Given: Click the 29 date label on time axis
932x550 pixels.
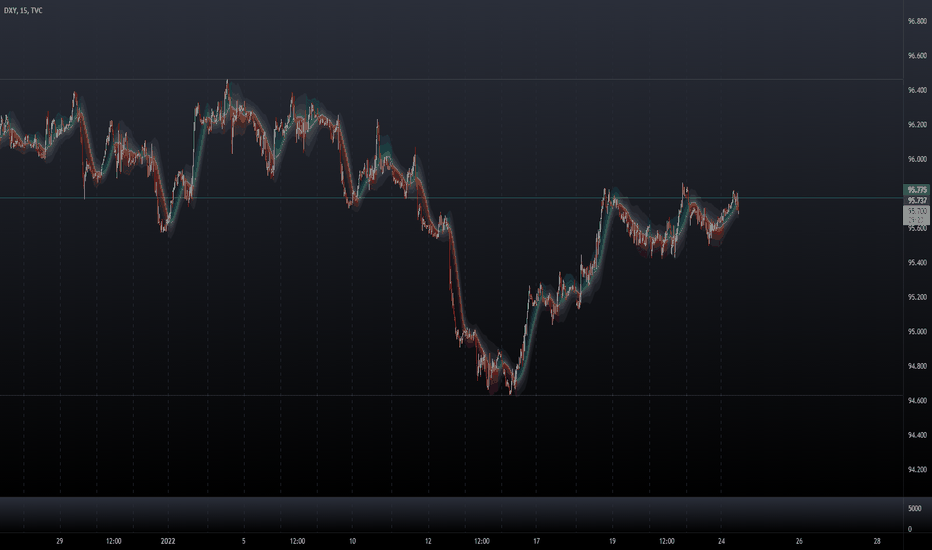Looking at the screenshot, I should coord(59,541).
